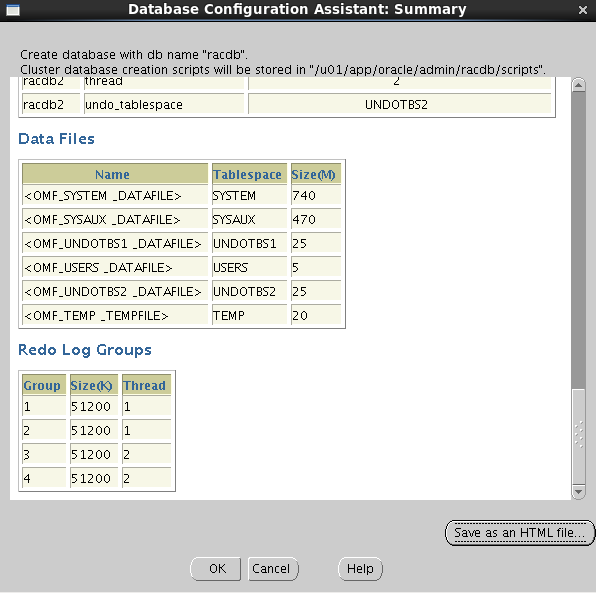This screenshot has width=596, height=593.
Task: Click the OMF_SYSTEM datafile row
Action: tap(182, 195)
